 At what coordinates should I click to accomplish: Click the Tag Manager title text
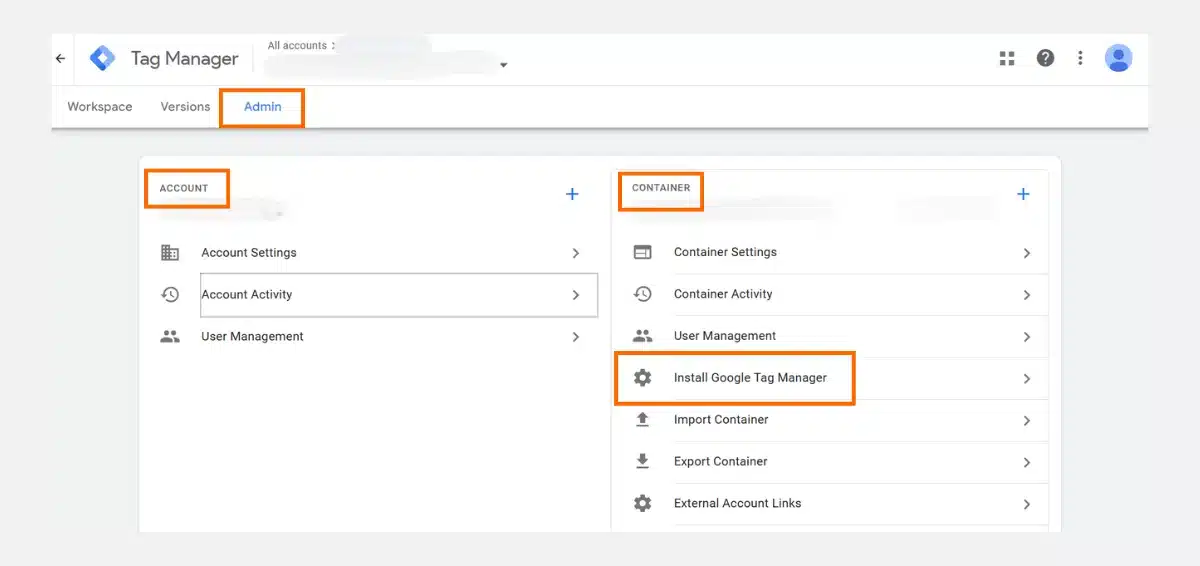pyautogui.click(x=185, y=58)
